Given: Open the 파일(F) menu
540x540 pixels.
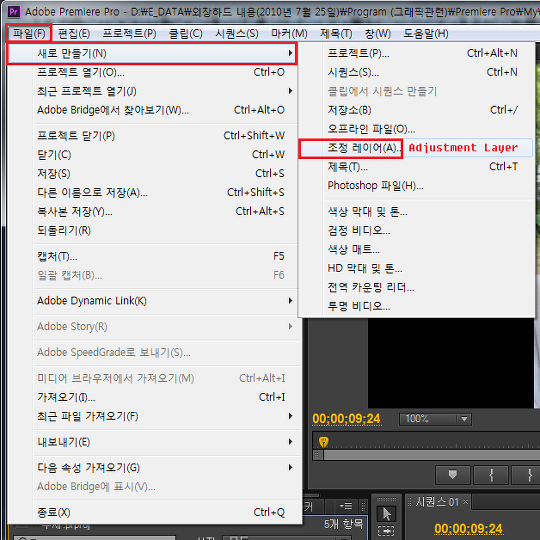Looking at the screenshot, I should [x=29, y=33].
